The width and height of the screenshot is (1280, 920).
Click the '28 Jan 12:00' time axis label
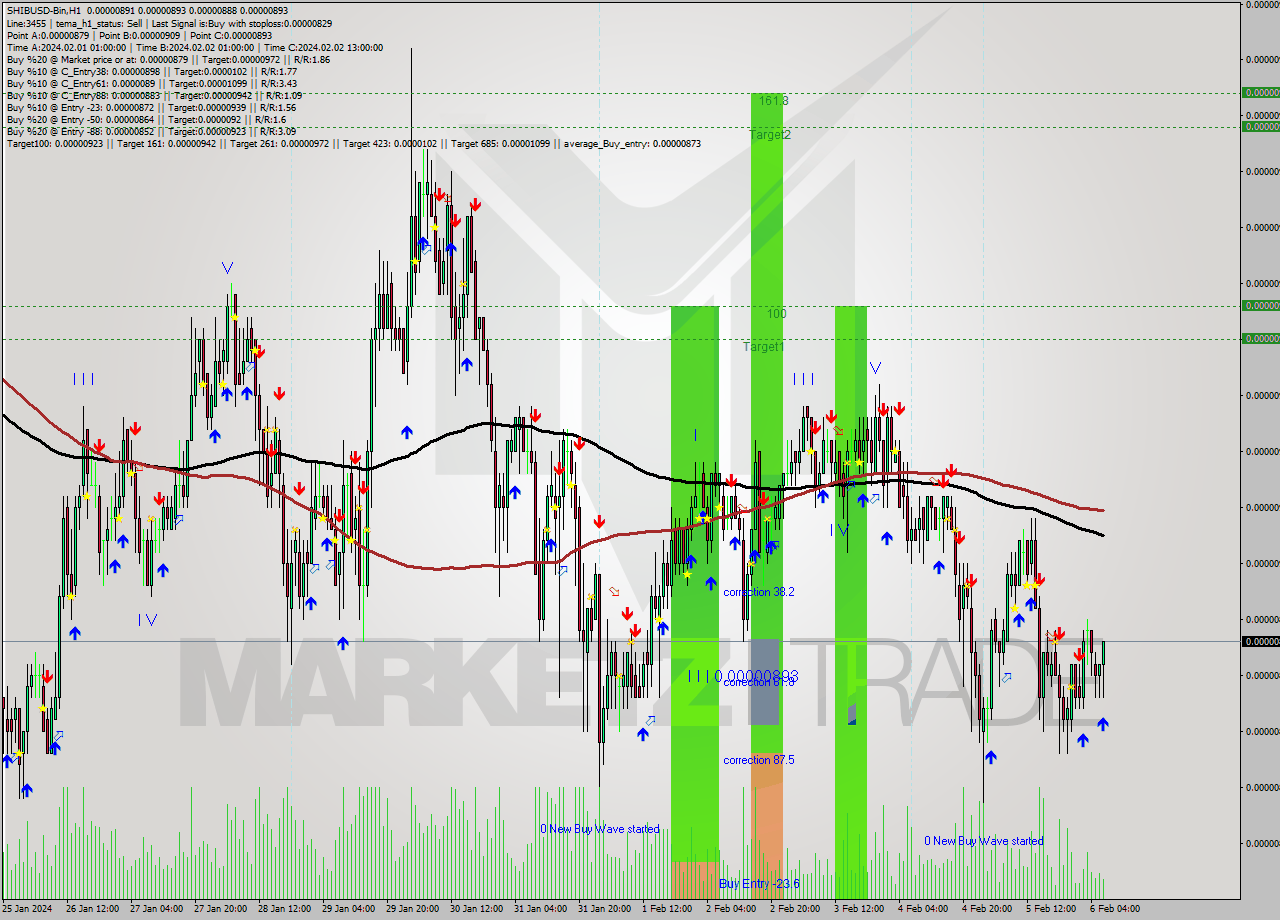(284, 909)
